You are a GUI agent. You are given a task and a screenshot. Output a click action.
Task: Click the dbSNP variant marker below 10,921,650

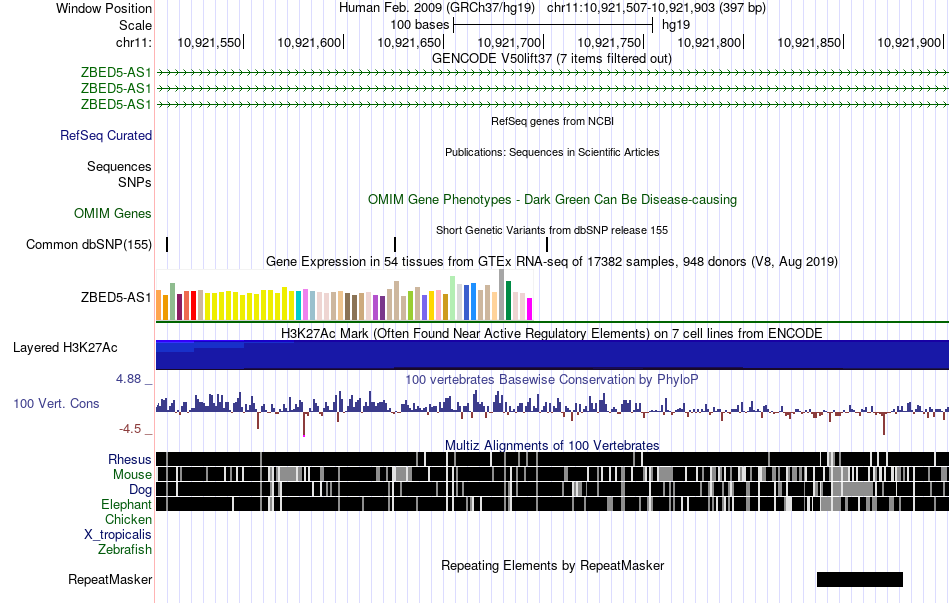point(395,244)
